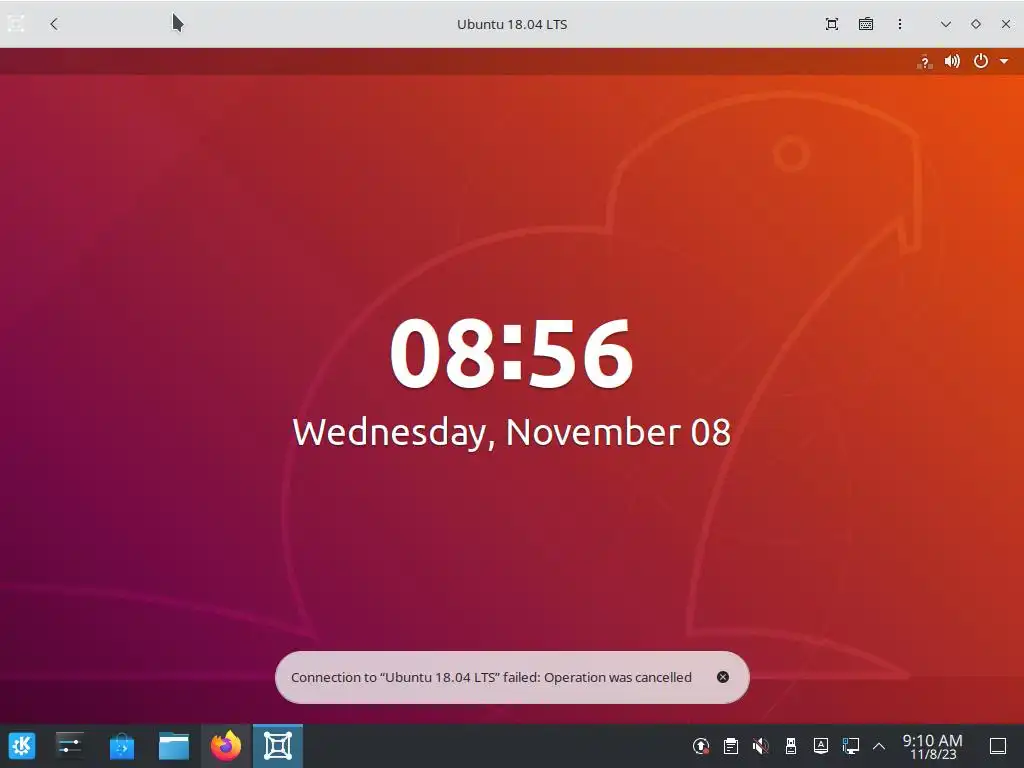Click the guest power icon in top bar
The height and width of the screenshot is (768, 1024).
coord(980,61)
